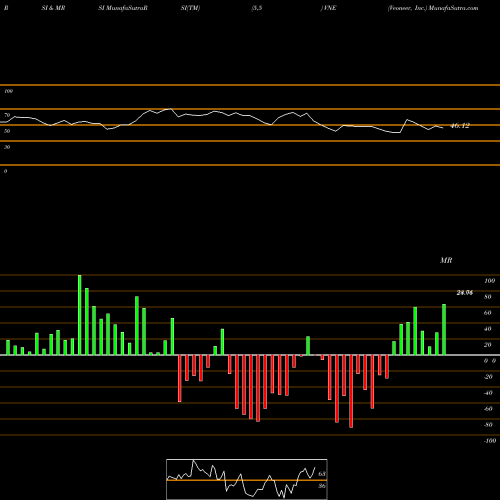500x500 pixels.
Task: Open the mini RSI thumbnail chart
Action: tap(247, 479)
